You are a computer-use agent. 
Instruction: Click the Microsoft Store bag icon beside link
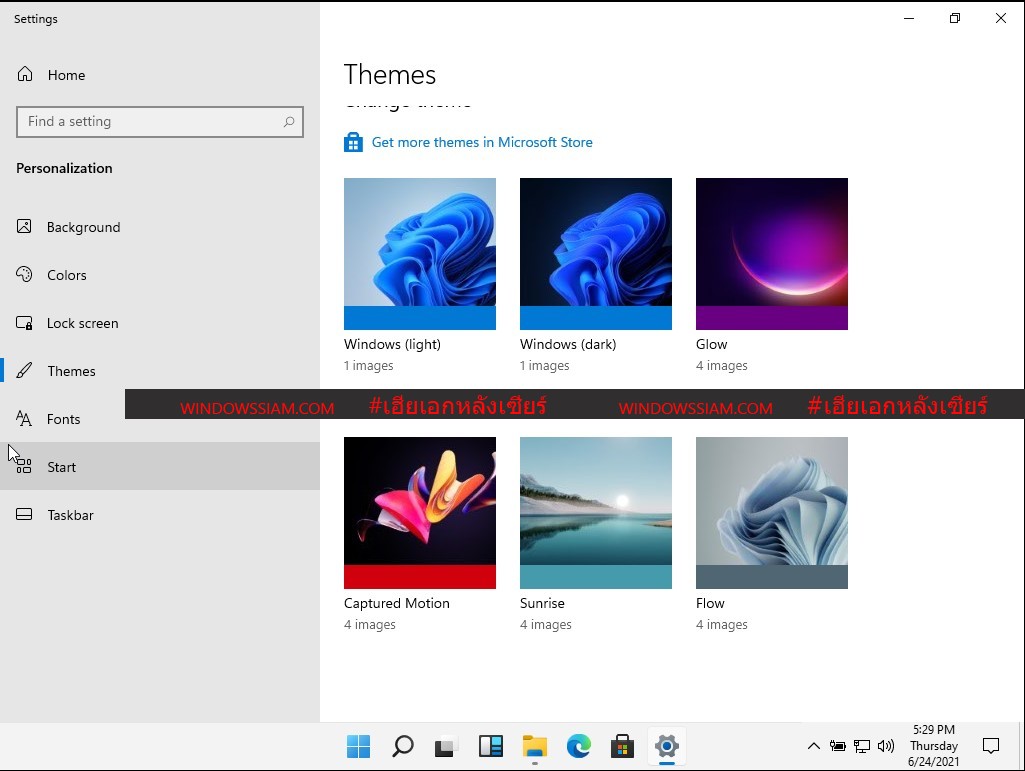pyautogui.click(x=353, y=142)
